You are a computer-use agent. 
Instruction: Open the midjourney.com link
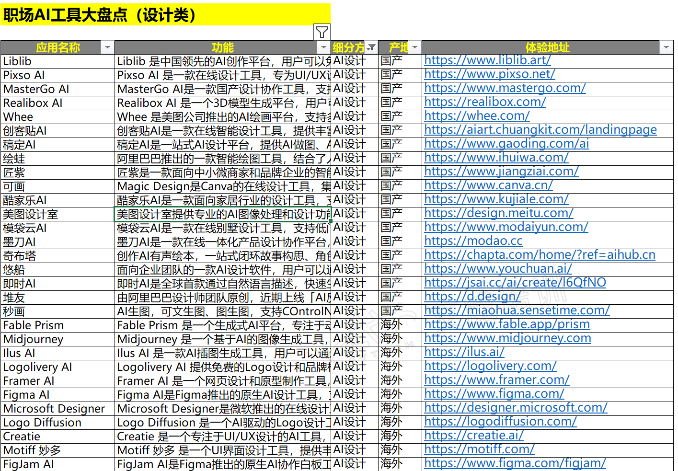(508, 338)
